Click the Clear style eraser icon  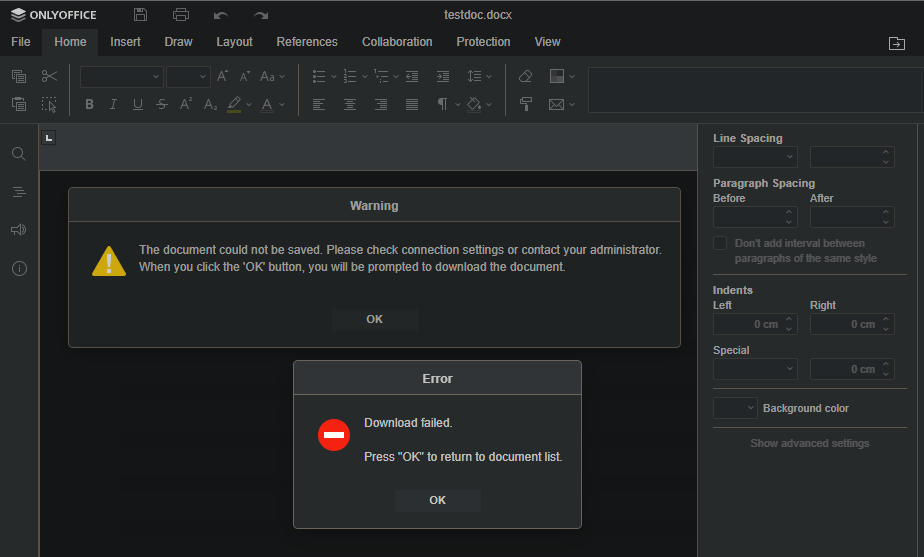point(526,76)
